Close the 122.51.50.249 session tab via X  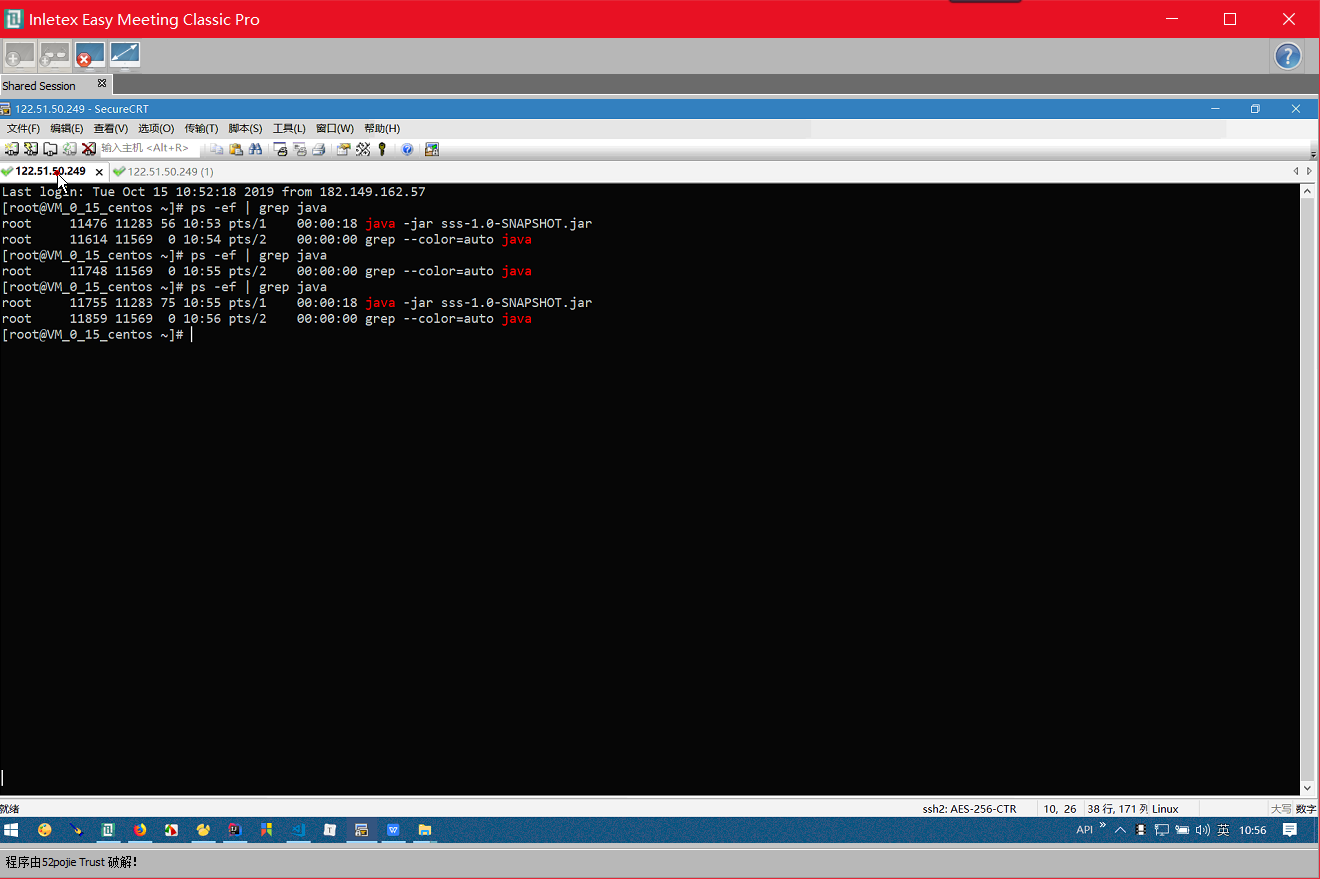coord(99,172)
